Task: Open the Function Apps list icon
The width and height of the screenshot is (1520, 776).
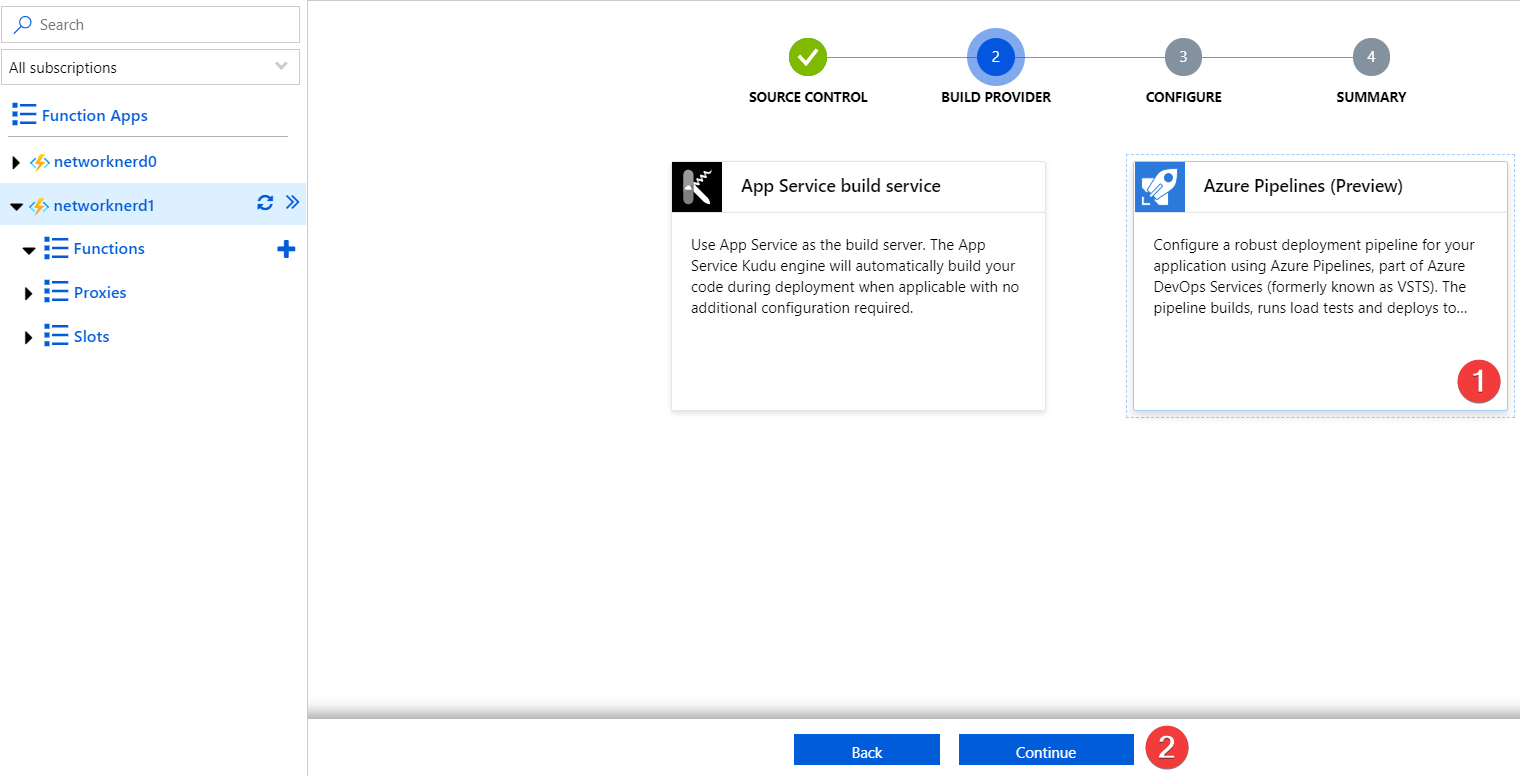Action: pos(24,115)
